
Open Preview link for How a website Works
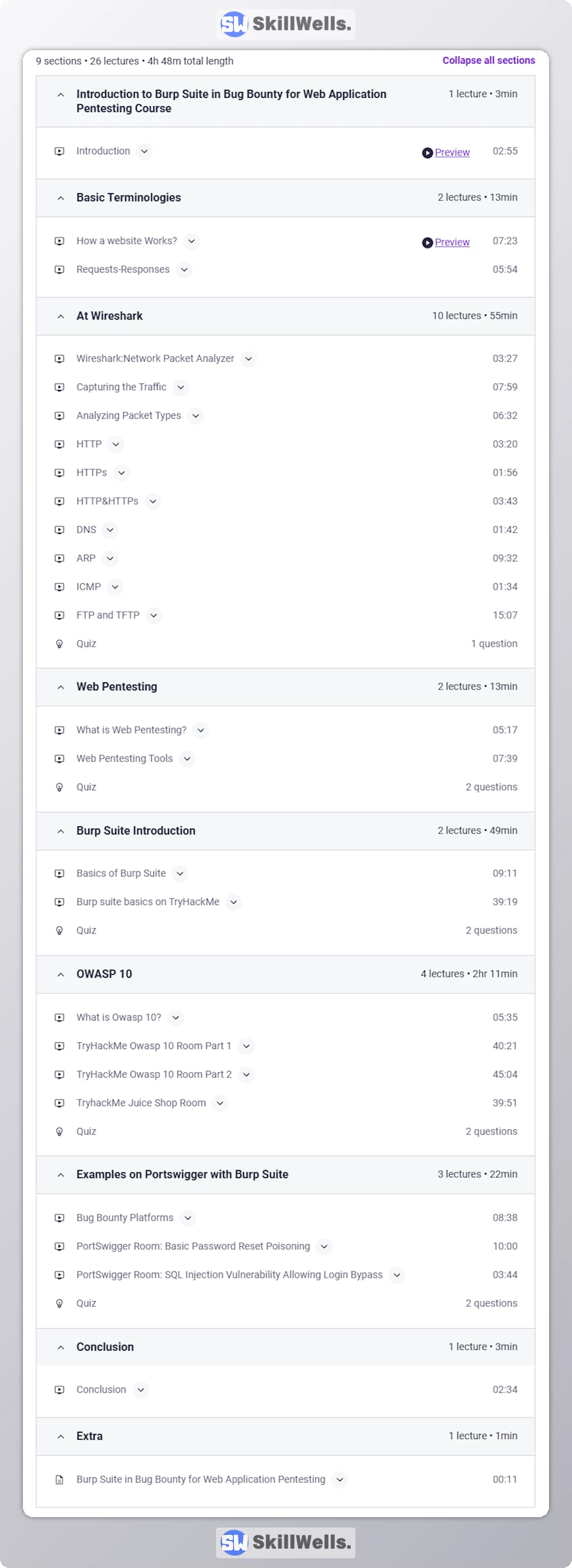coord(452,243)
